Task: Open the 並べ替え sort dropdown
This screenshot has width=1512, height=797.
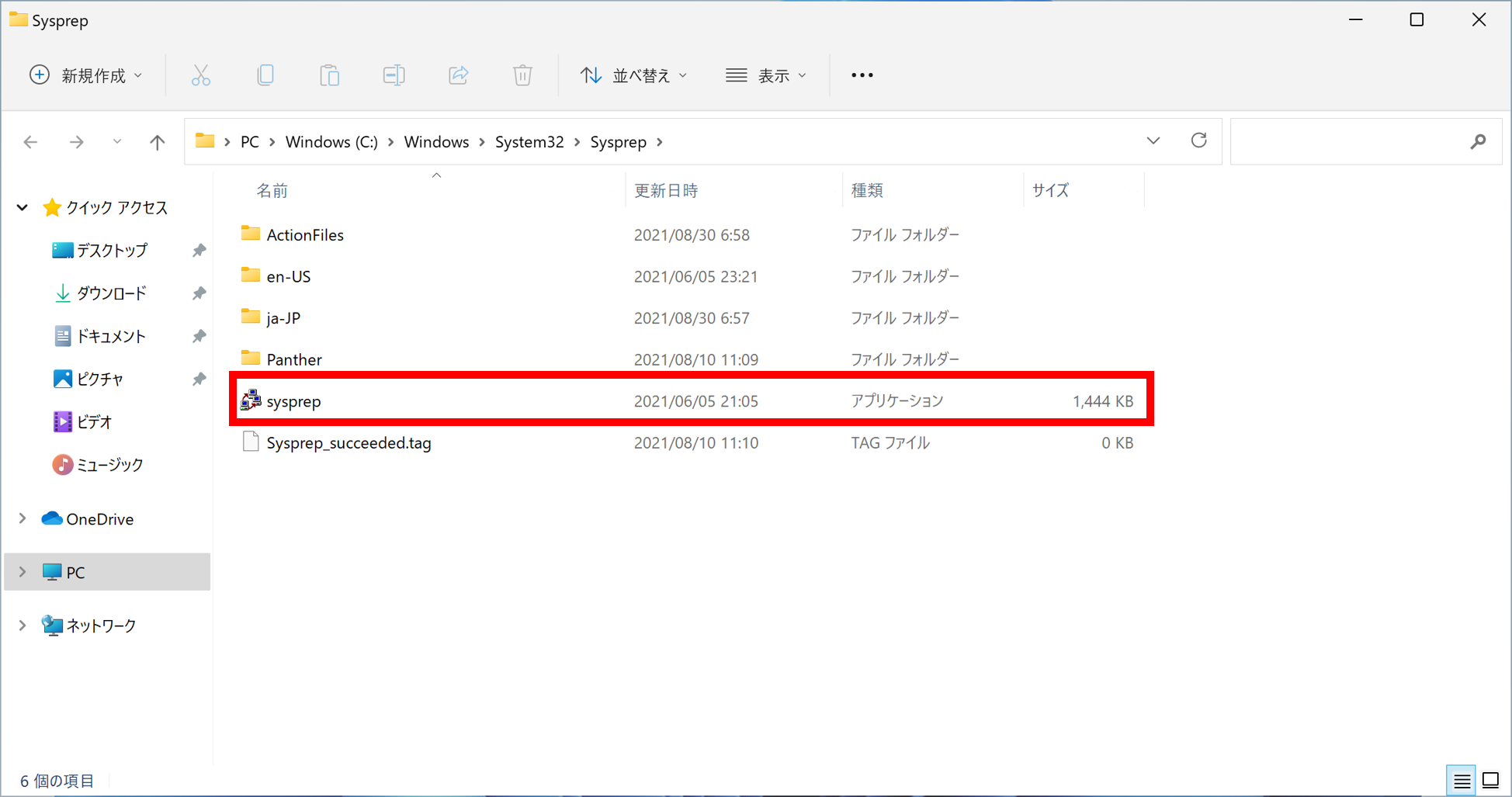Action: click(633, 75)
